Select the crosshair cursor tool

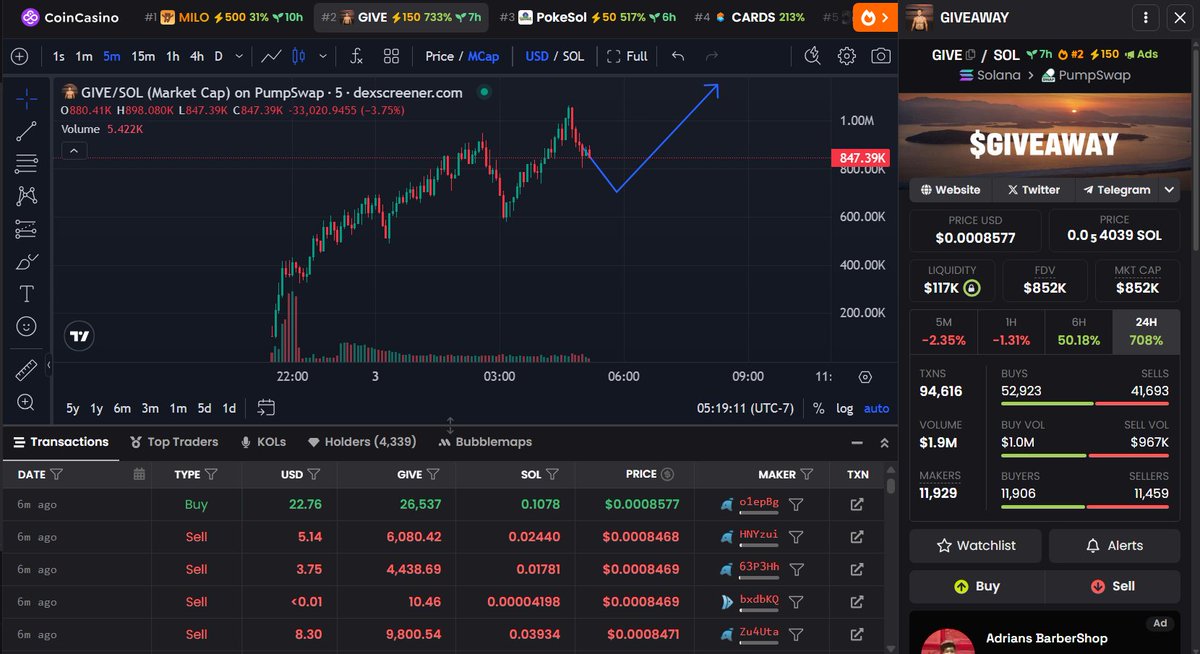(26, 97)
